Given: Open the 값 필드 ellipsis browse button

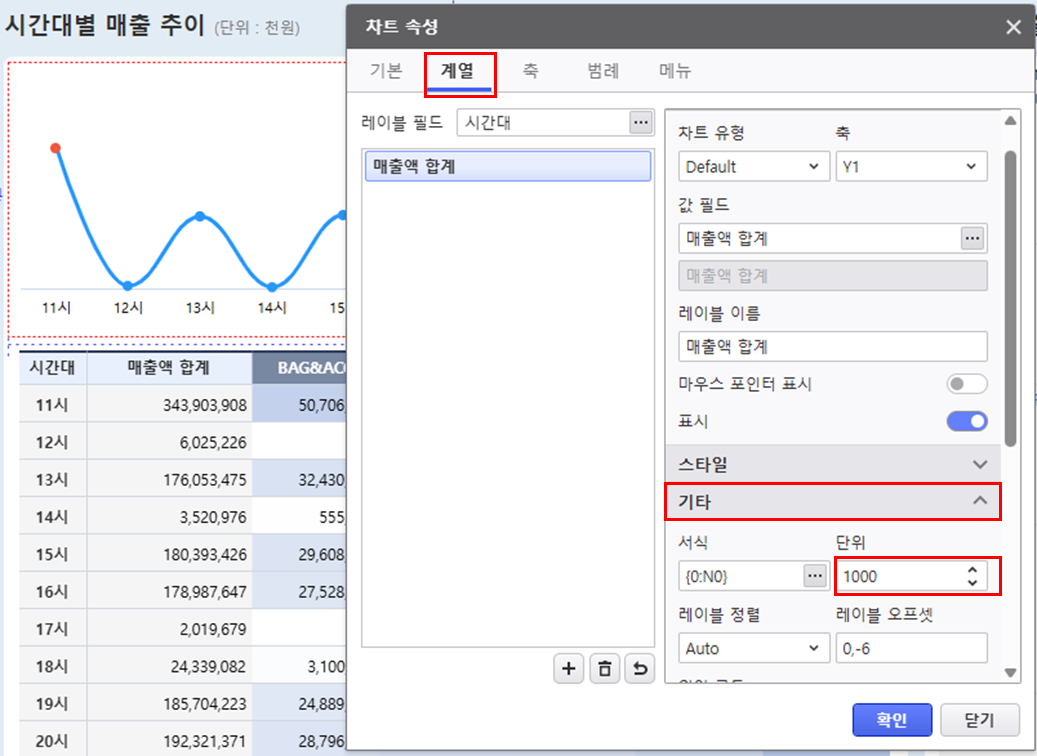Looking at the screenshot, I should (973, 238).
